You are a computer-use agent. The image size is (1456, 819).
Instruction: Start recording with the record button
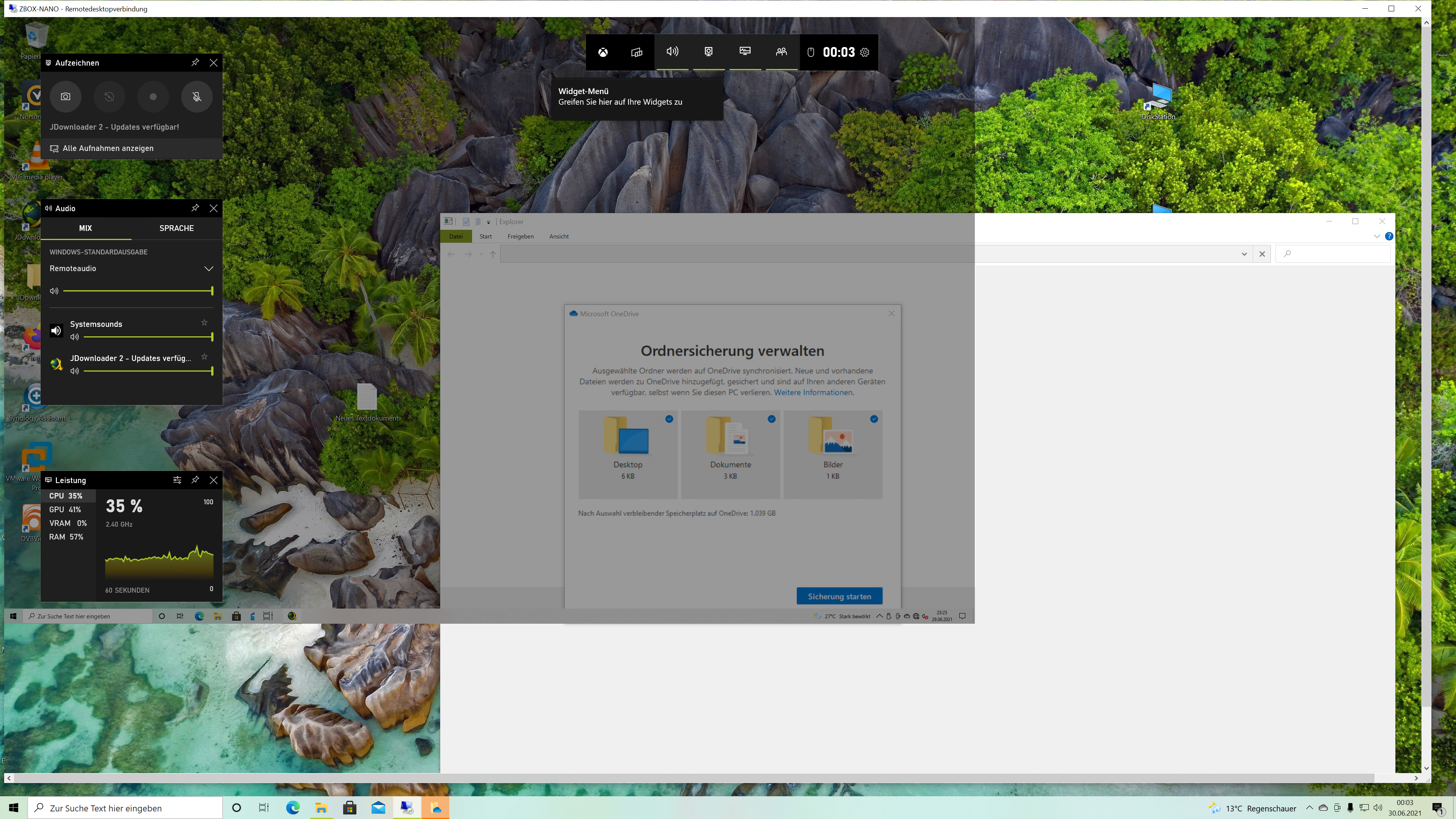point(152,97)
